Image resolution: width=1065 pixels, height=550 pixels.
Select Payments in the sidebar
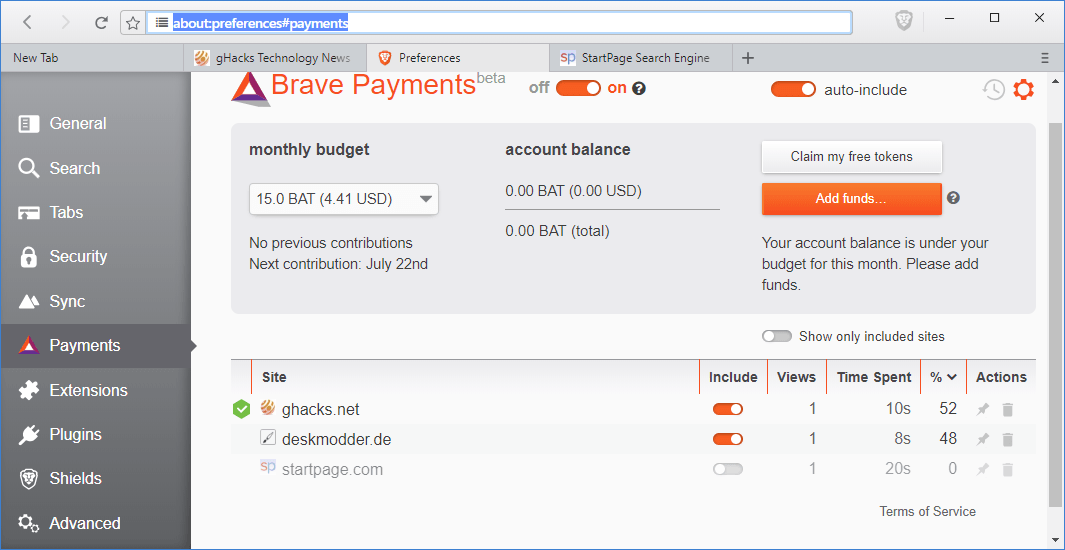click(x=95, y=346)
